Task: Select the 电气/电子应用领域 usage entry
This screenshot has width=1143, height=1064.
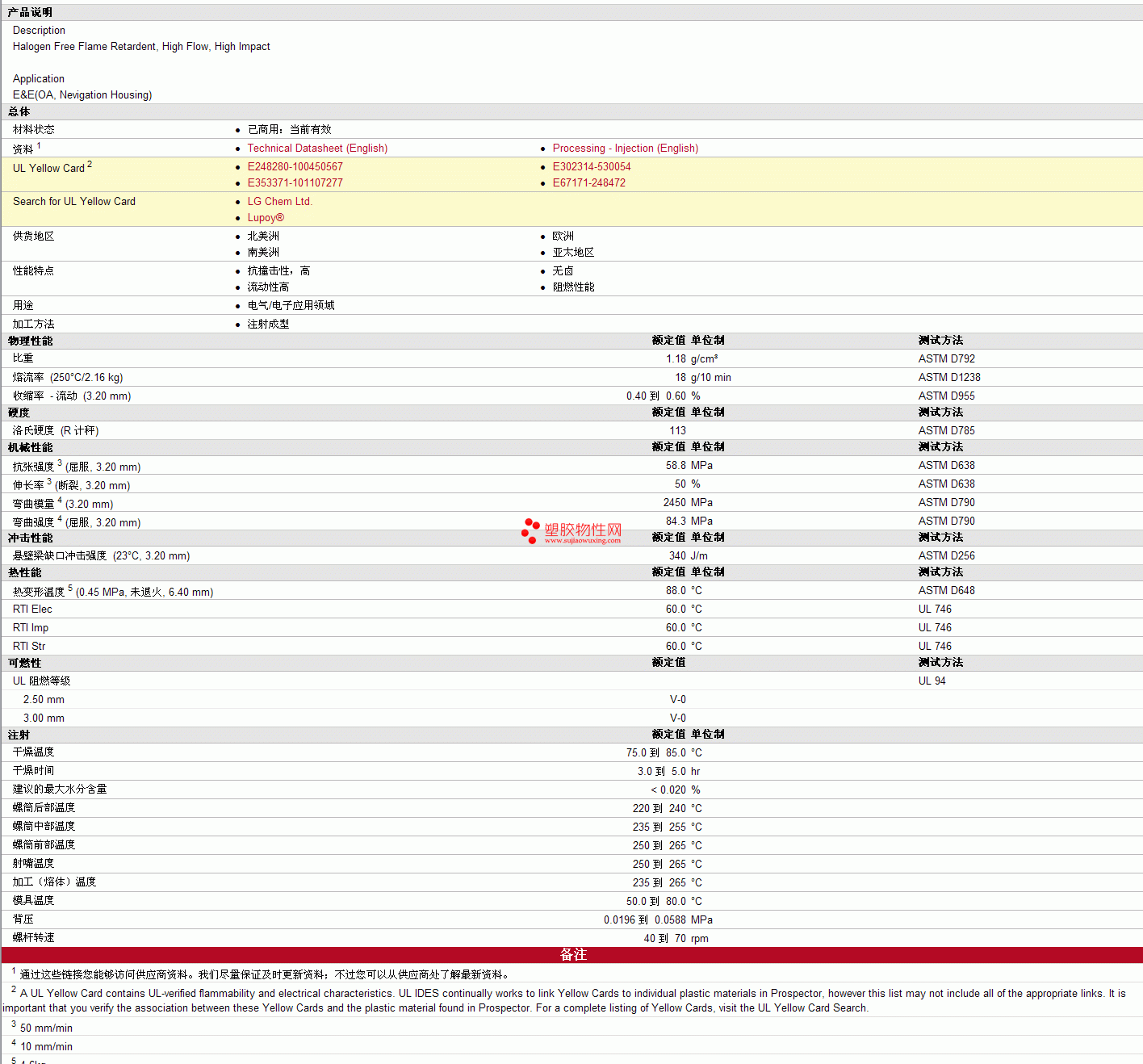Action: tap(291, 306)
